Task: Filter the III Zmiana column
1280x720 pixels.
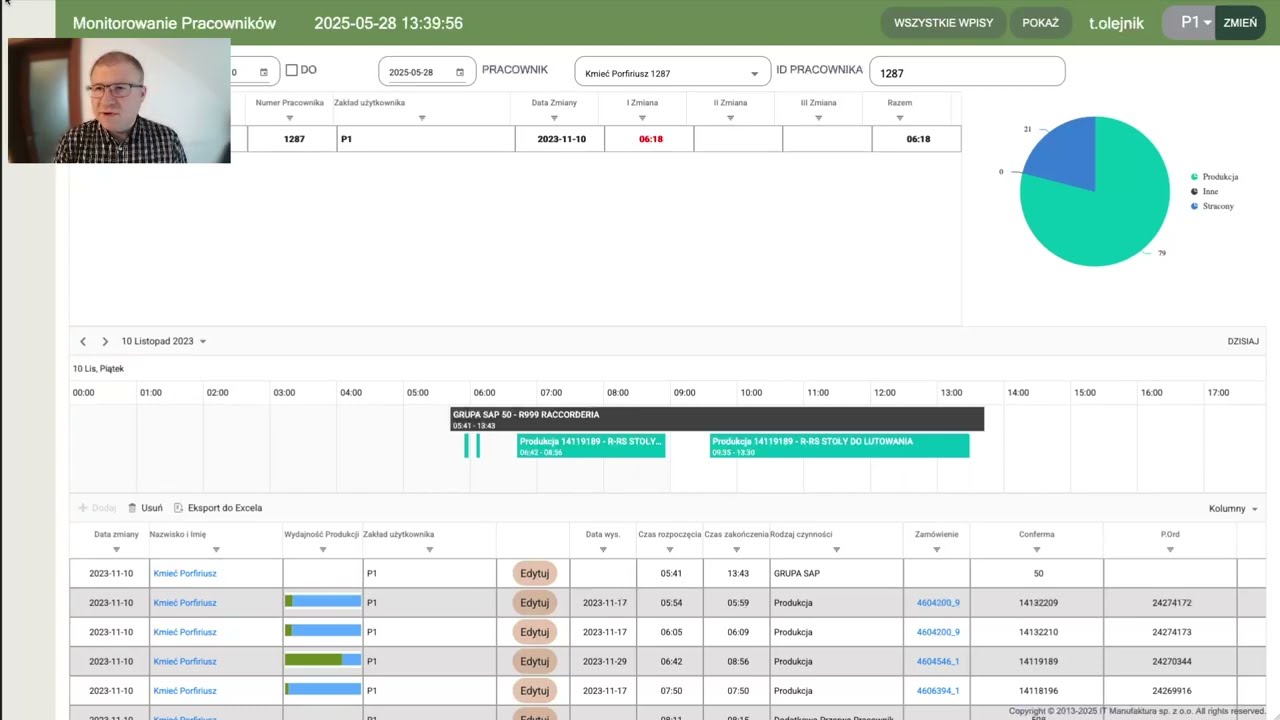Action: pyautogui.click(x=818, y=118)
